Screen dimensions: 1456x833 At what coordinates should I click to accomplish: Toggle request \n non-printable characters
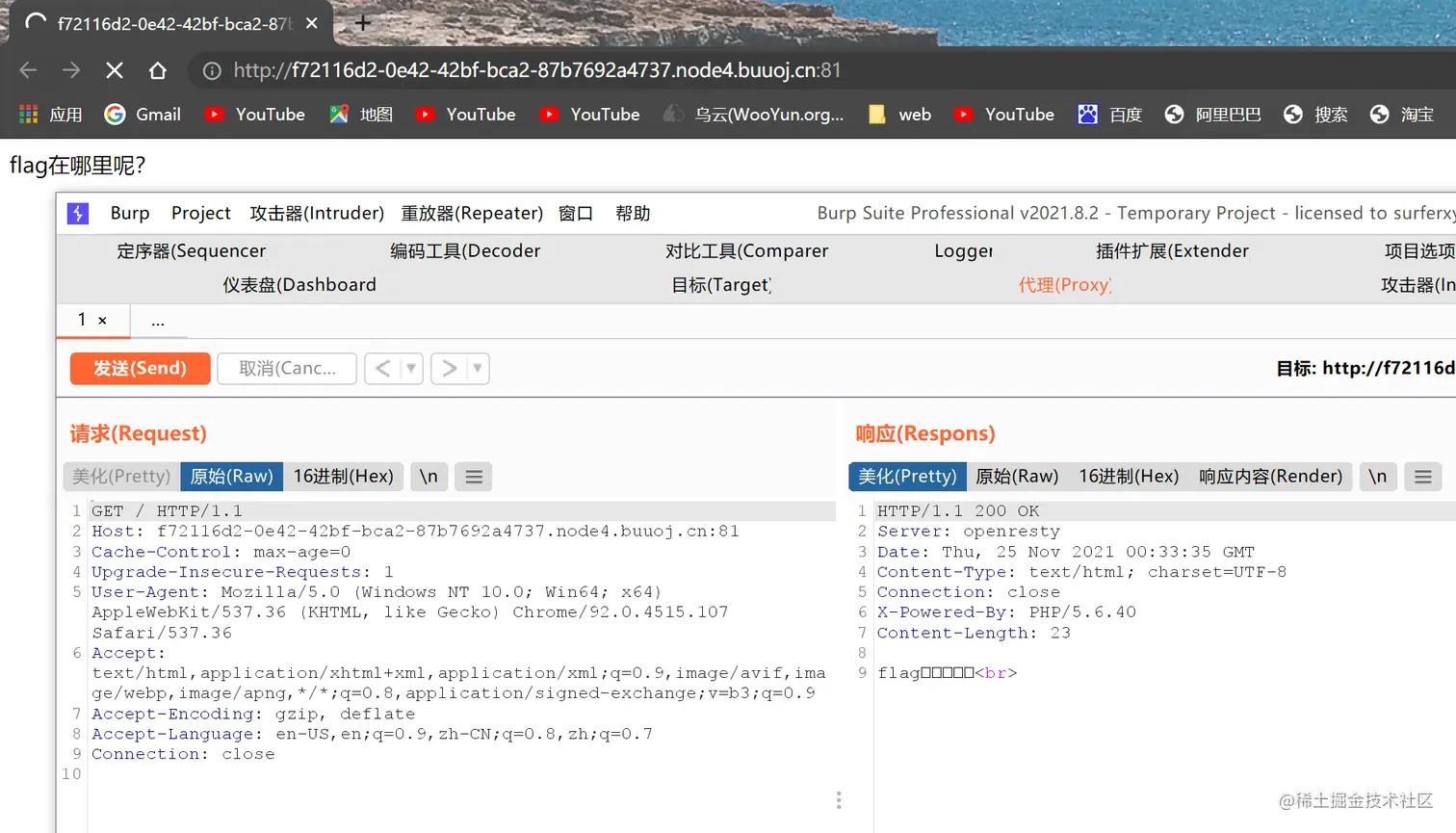(x=429, y=477)
